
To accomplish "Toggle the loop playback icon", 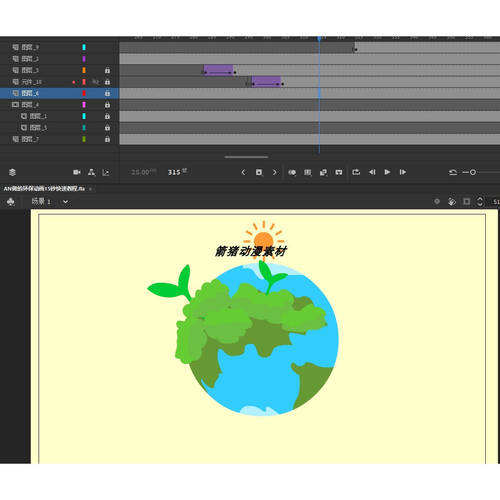I will (356, 172).
